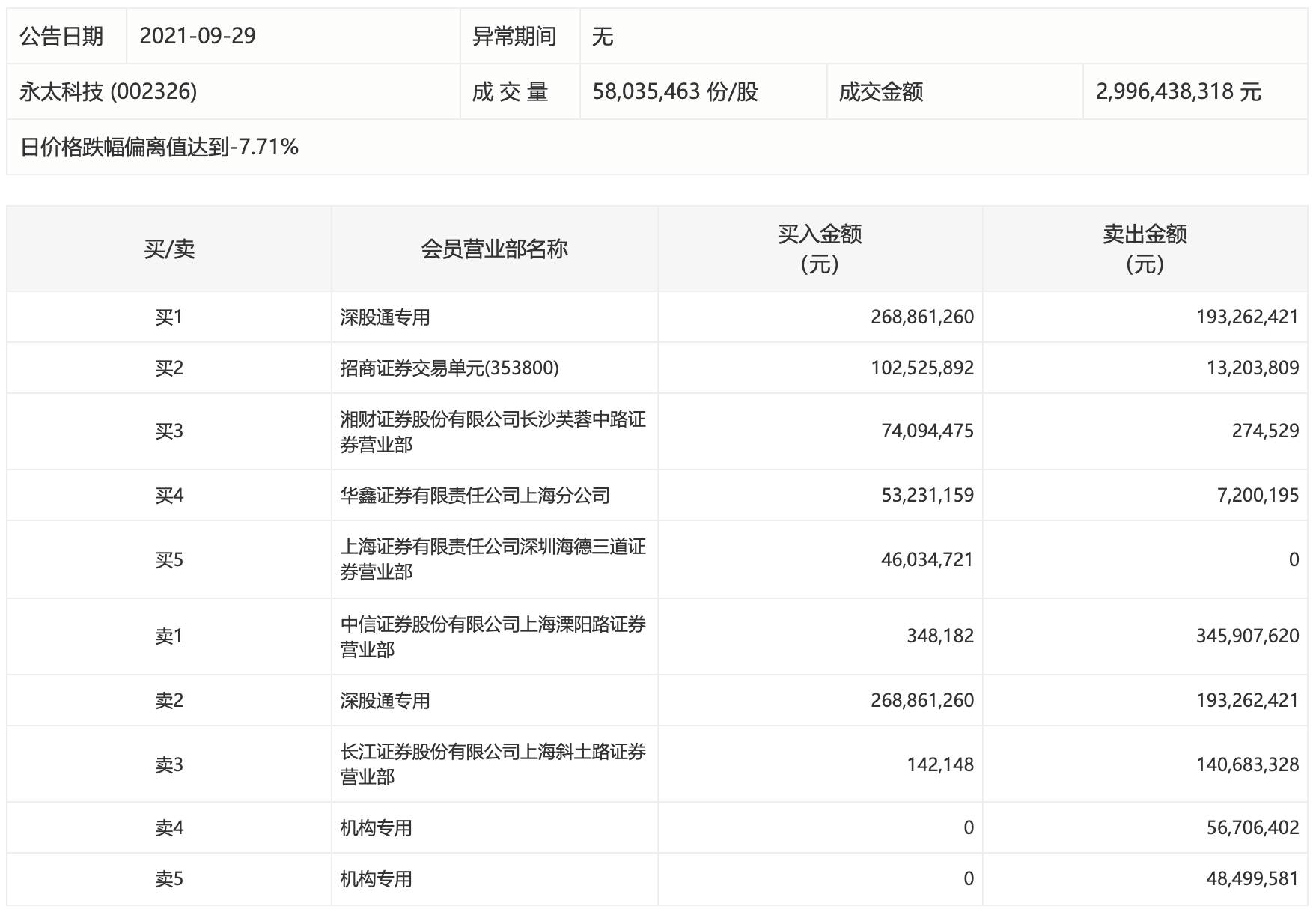Screen dimensions: 1316x909
Task: Click 华鑫证券有限责任公司上海分公司
Action: (475, 496)
